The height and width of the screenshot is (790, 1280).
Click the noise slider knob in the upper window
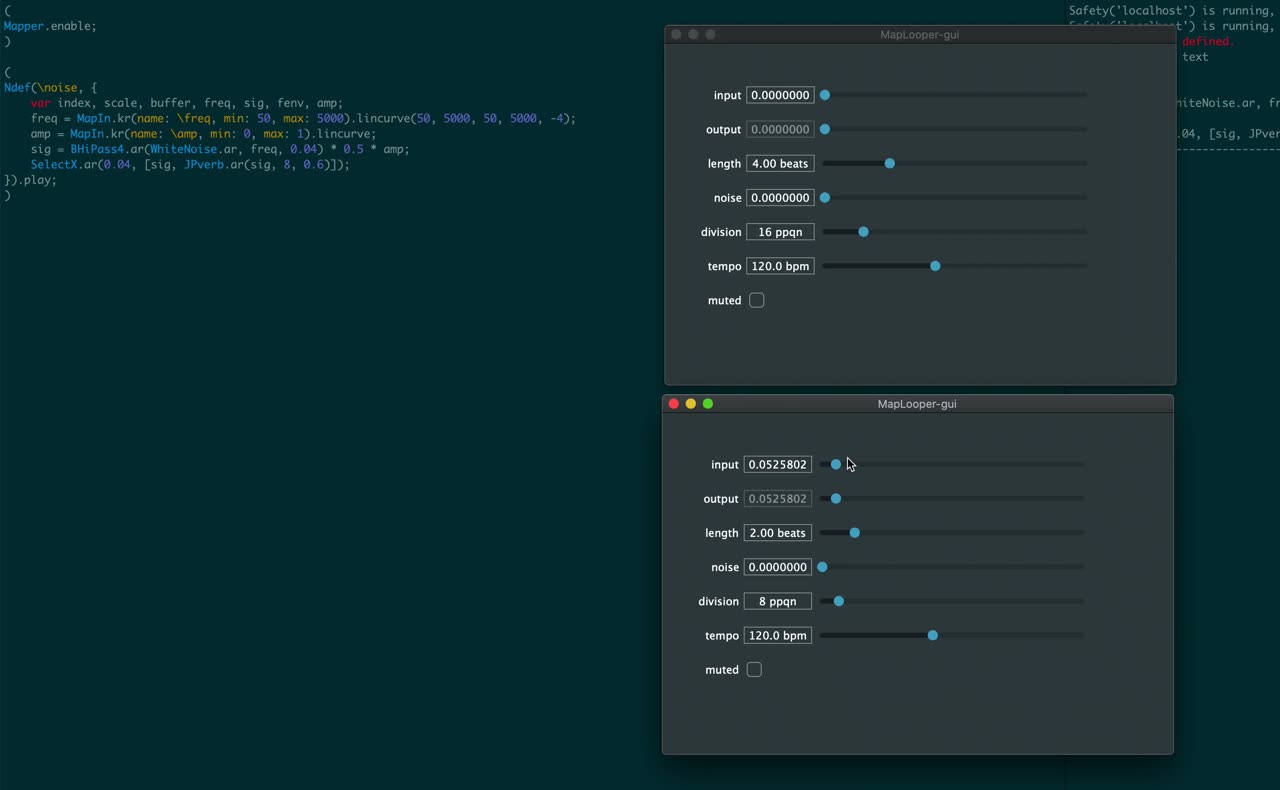[x=825, y=198]
